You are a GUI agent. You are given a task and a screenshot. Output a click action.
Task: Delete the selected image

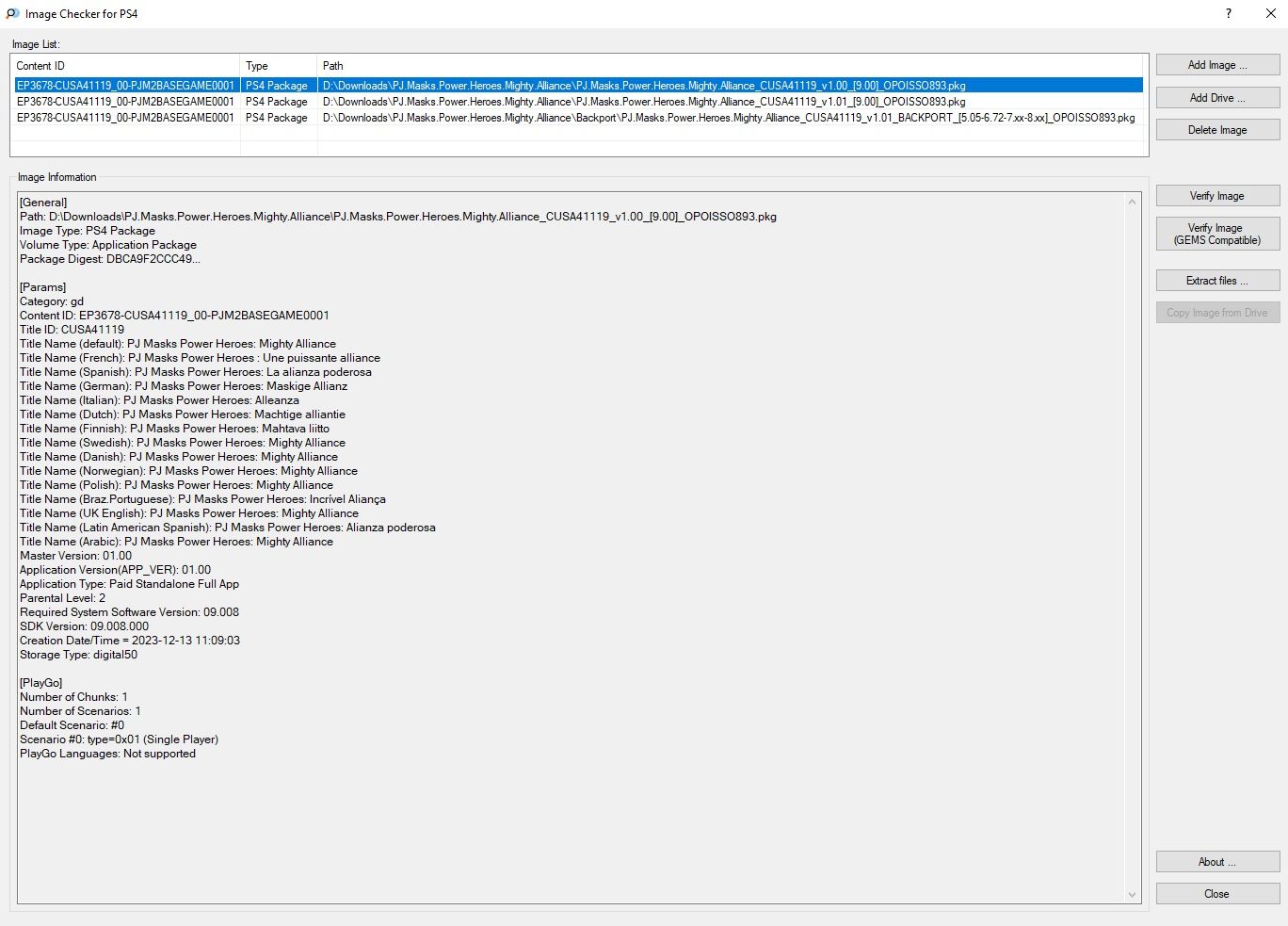pos(1217,130)
